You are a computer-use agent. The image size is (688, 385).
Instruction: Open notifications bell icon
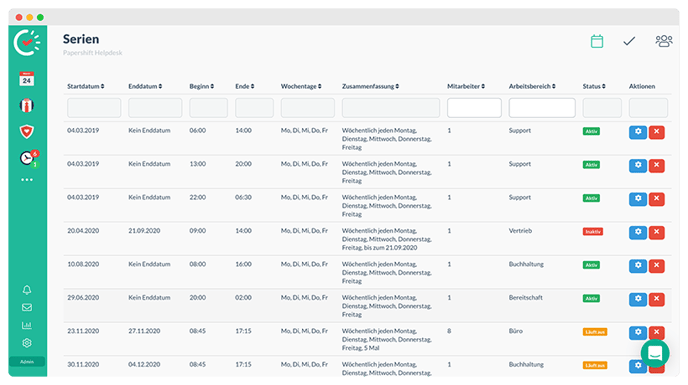(x=27, y=290)
